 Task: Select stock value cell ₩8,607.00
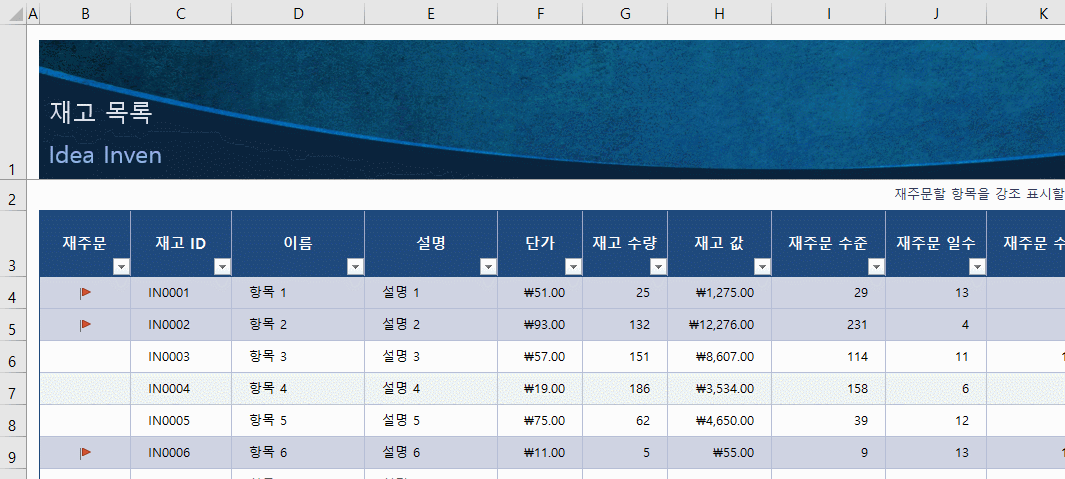coord(719,357)
